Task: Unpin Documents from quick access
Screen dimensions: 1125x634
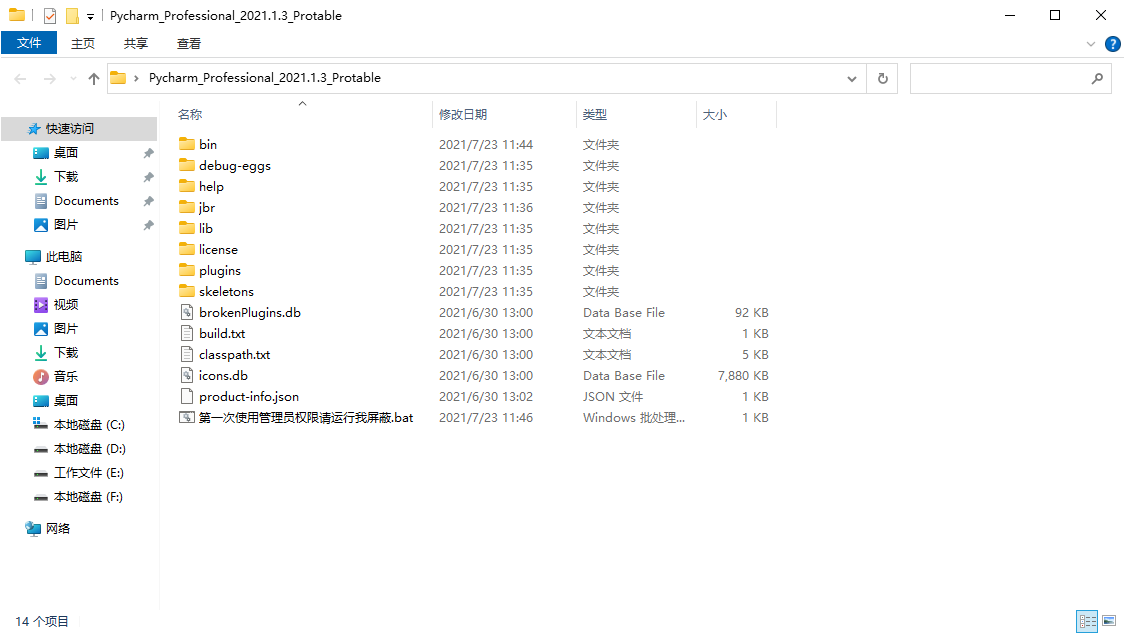Action: click(149, 201)
